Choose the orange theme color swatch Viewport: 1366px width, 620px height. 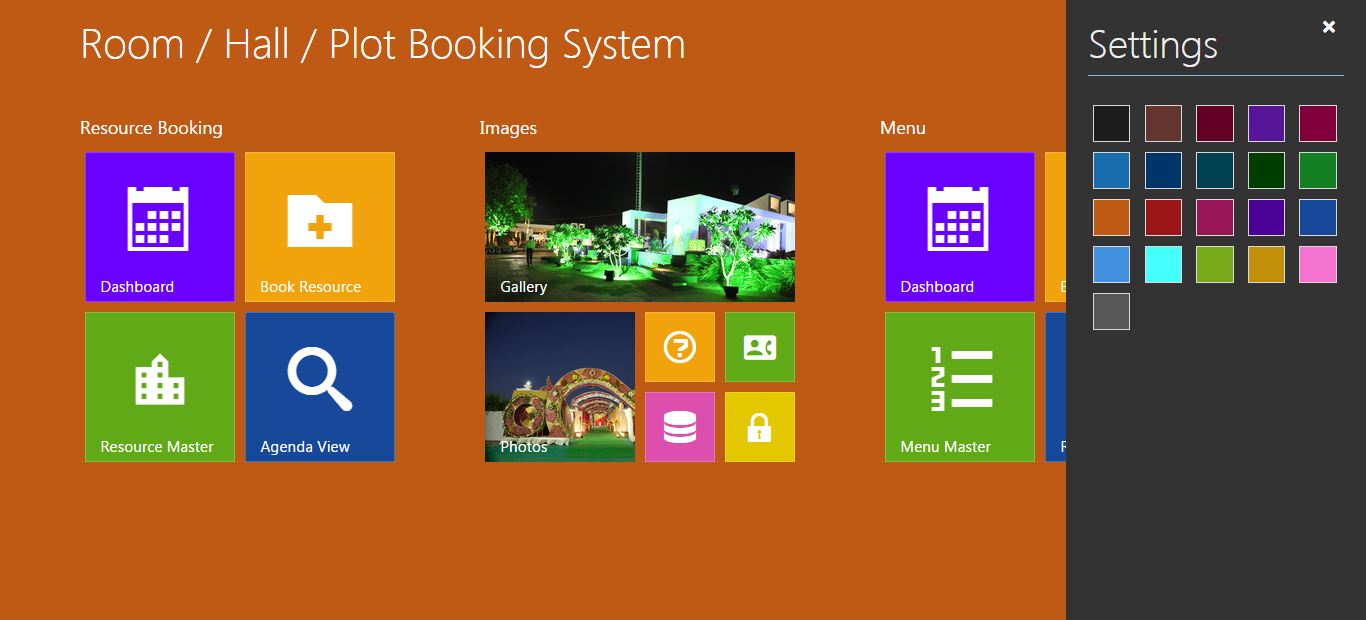click(x=1111, y=217)
